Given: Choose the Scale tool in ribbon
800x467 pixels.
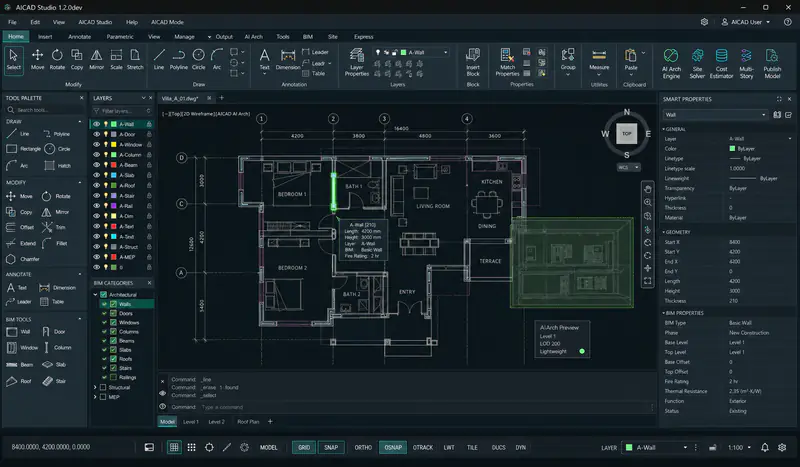Looking at the screenshot, I should coord(116,59).
